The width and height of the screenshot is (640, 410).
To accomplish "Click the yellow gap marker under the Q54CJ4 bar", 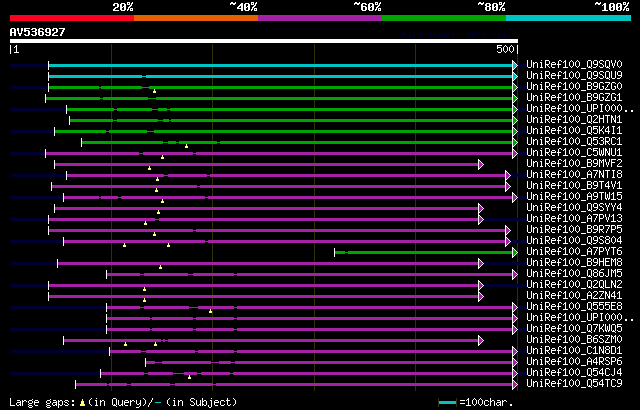I will point(189,377).
